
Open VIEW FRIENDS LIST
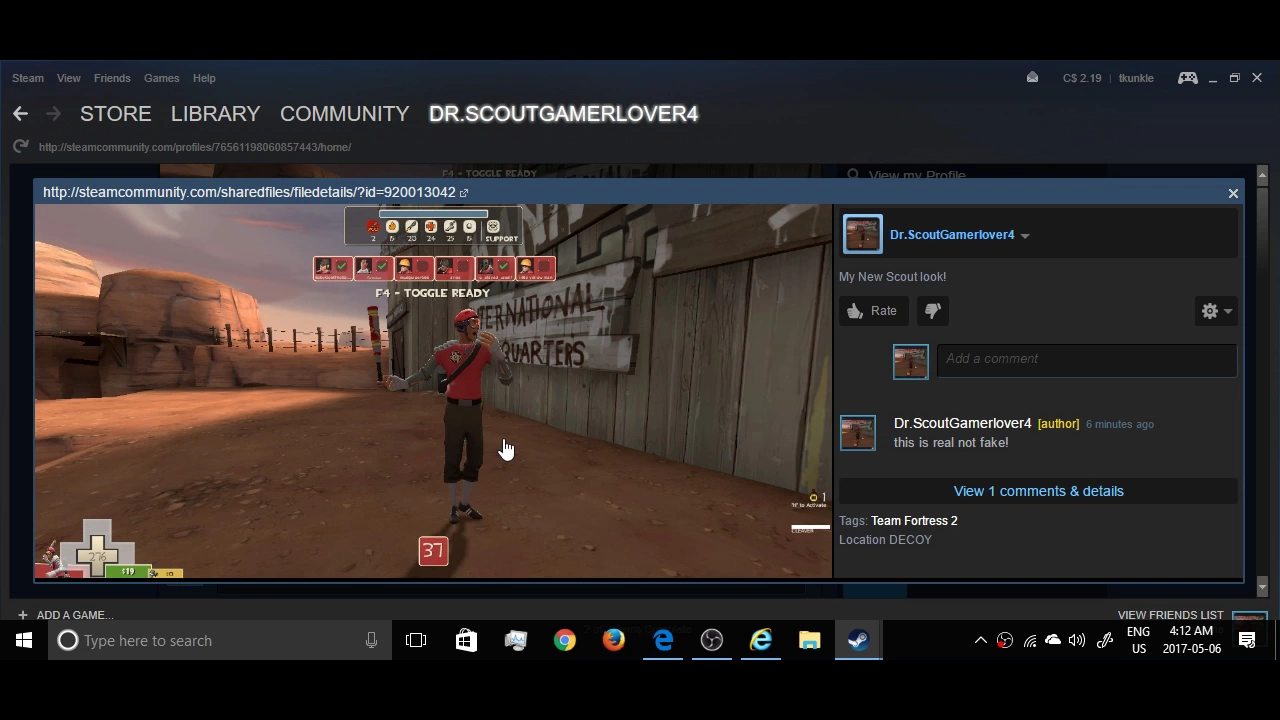tap(1170, 615)
